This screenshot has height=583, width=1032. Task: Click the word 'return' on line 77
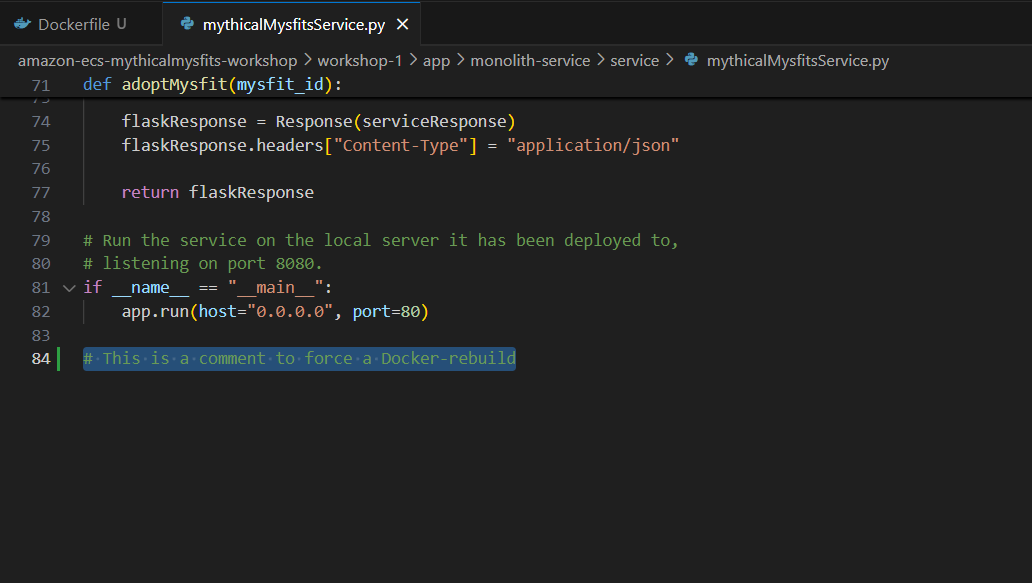point(150,192)
